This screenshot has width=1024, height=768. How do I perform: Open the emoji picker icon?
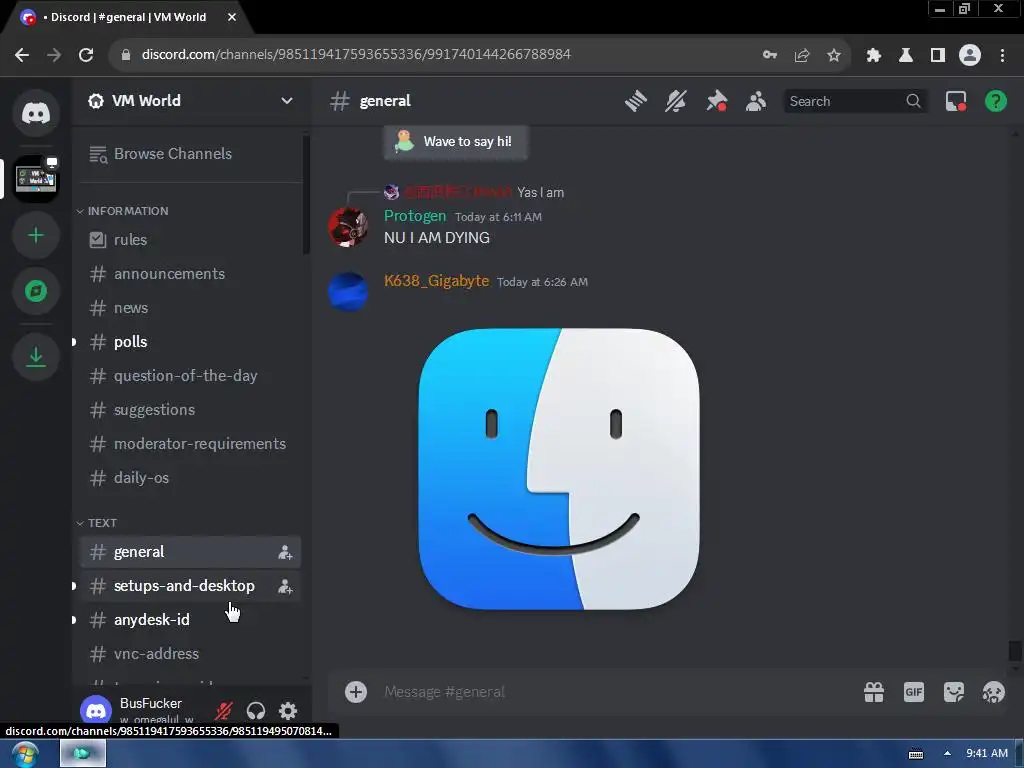coord(993,692)
